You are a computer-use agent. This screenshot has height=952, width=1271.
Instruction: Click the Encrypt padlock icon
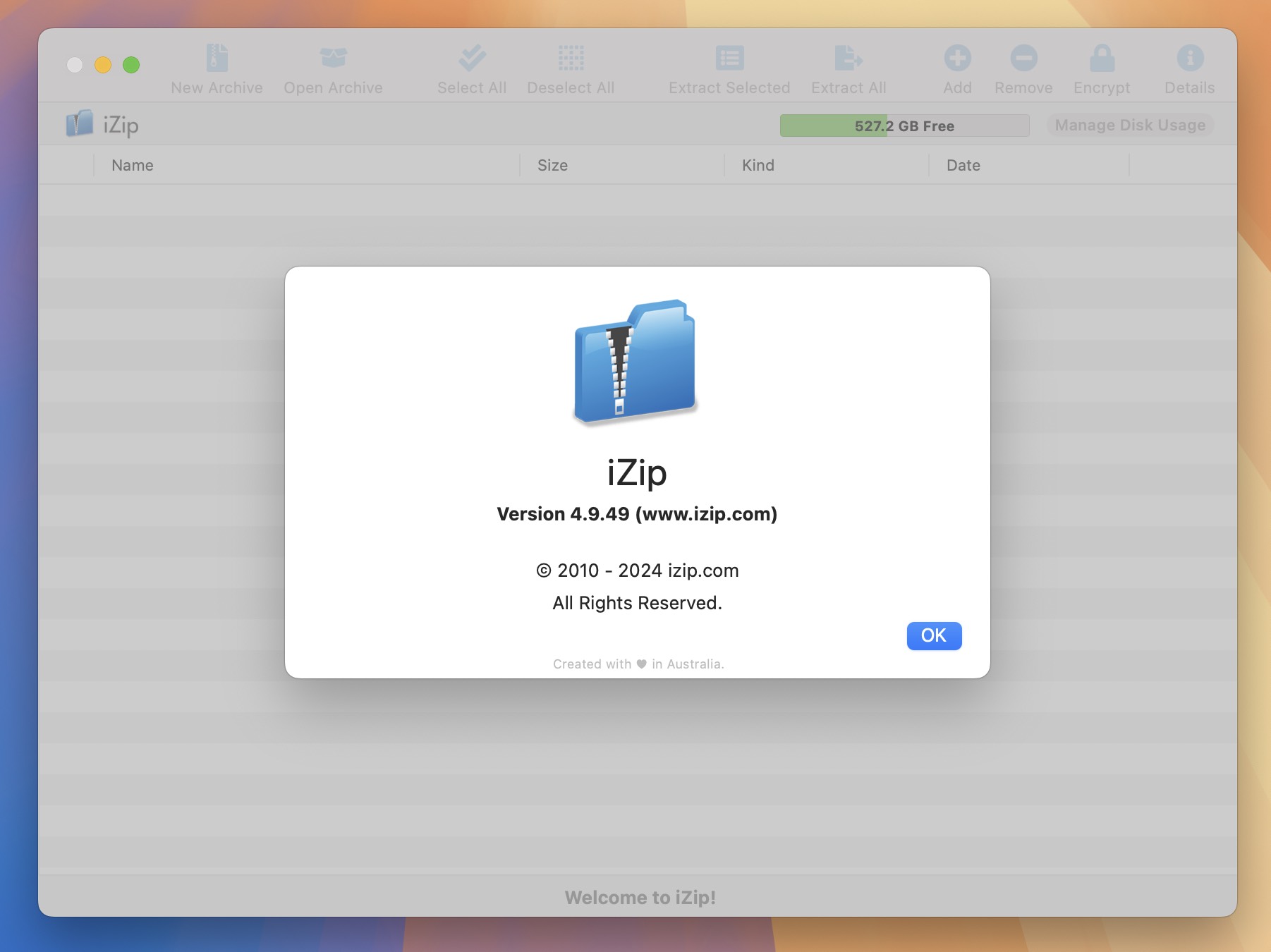1102,58
